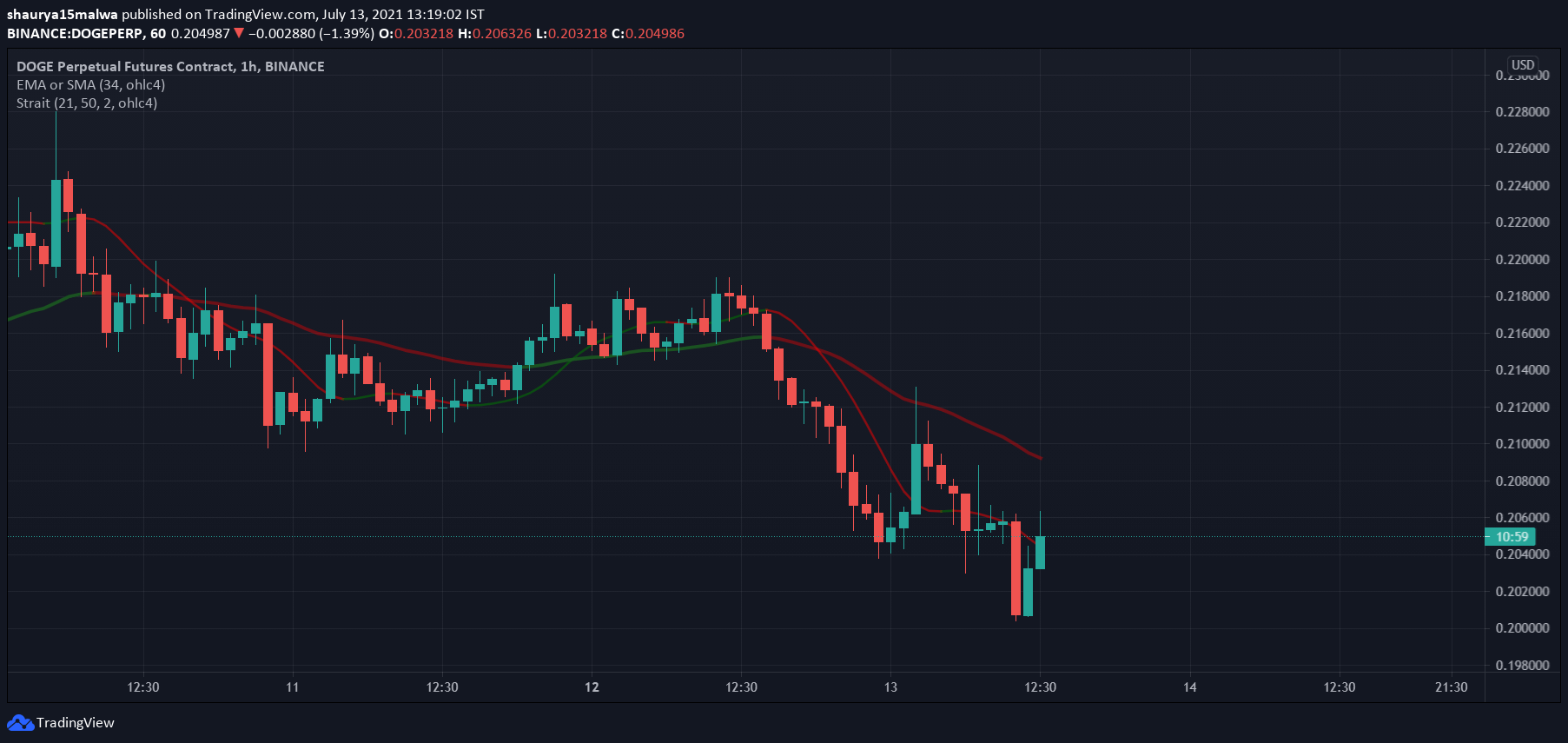This screenshot has width=1568, height=743.
Task: Click the 0.220000 price axis label
Action: click(1522, 259)
